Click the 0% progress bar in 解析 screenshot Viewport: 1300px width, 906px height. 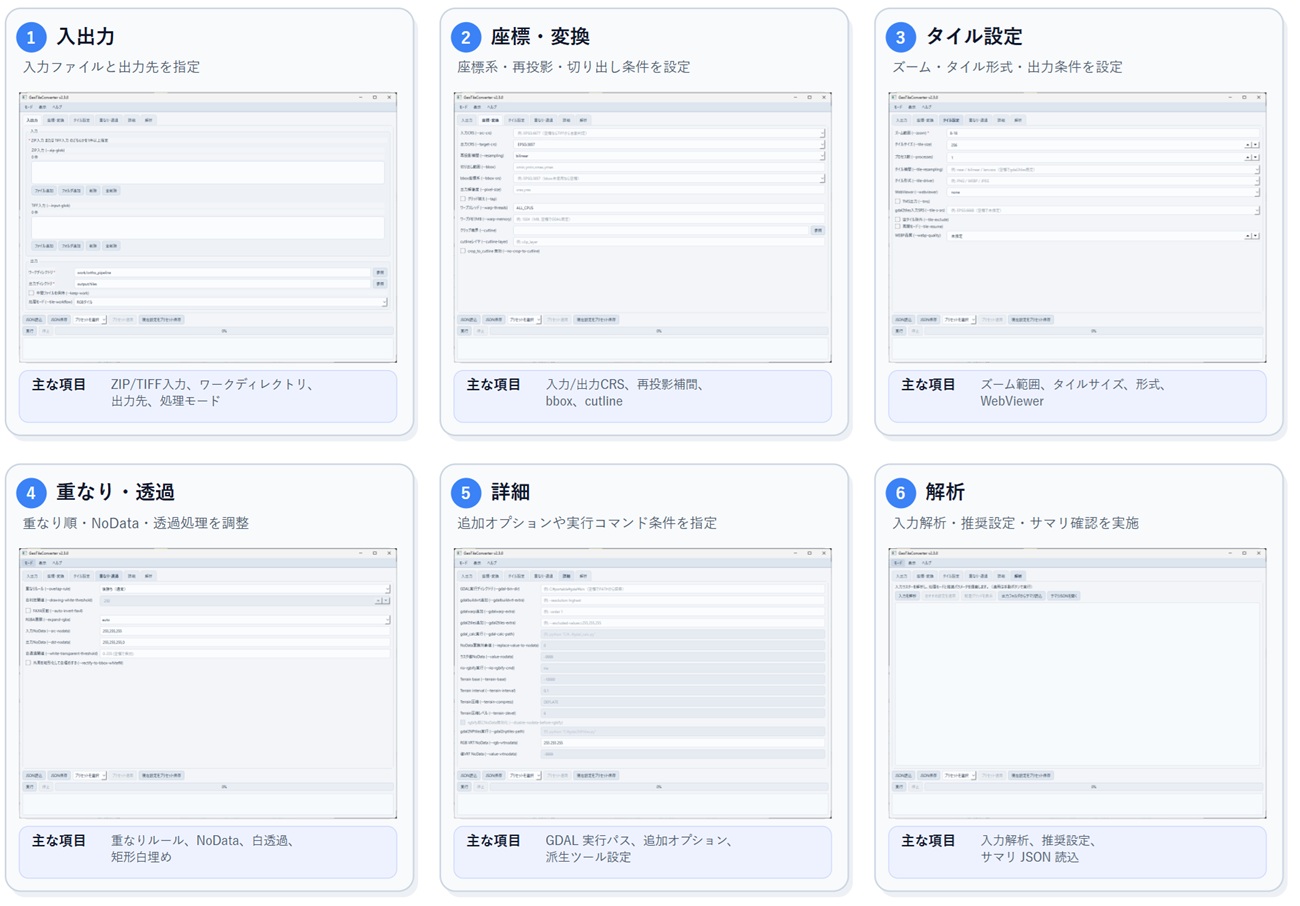coord(1094,787)
